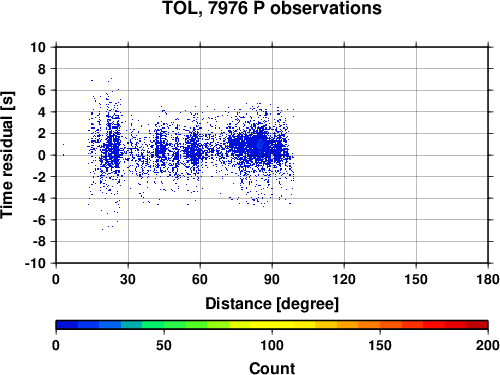
Task: Click the x-axis tick label 180
Action: point(488,279)
